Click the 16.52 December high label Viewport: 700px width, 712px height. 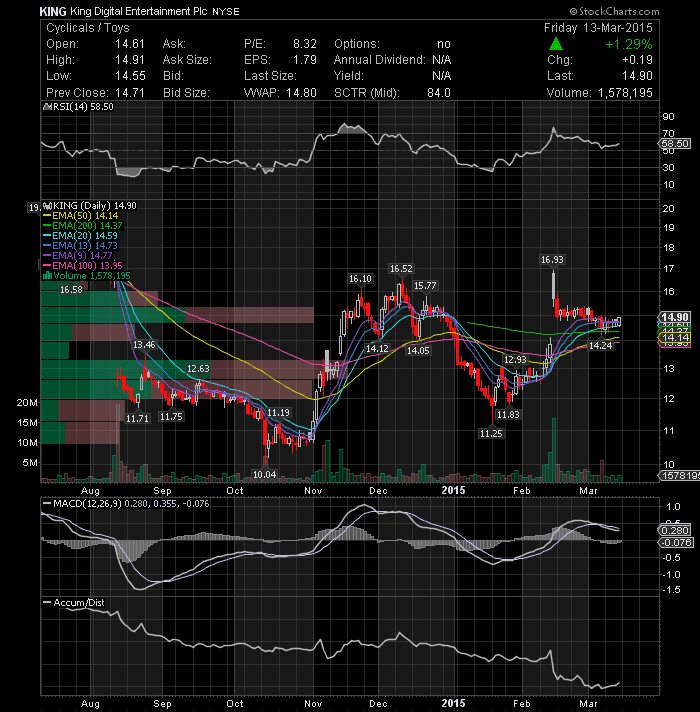(x=401, y=269)
